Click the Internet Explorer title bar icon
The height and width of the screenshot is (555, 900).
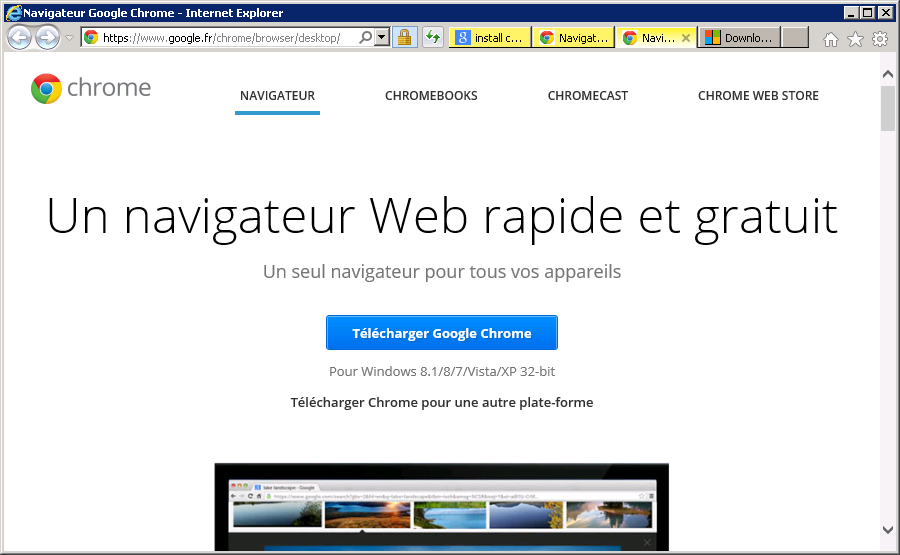[x=13, y=13]
